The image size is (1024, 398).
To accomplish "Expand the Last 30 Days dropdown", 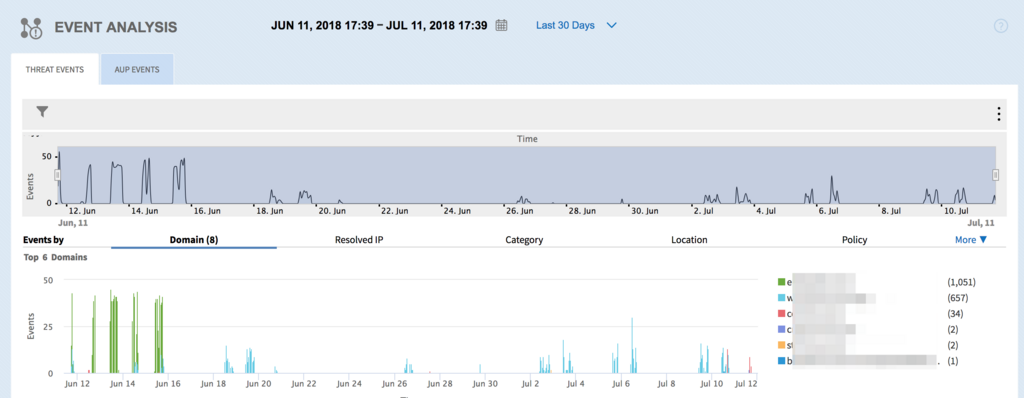I will (x=576, y=25).
